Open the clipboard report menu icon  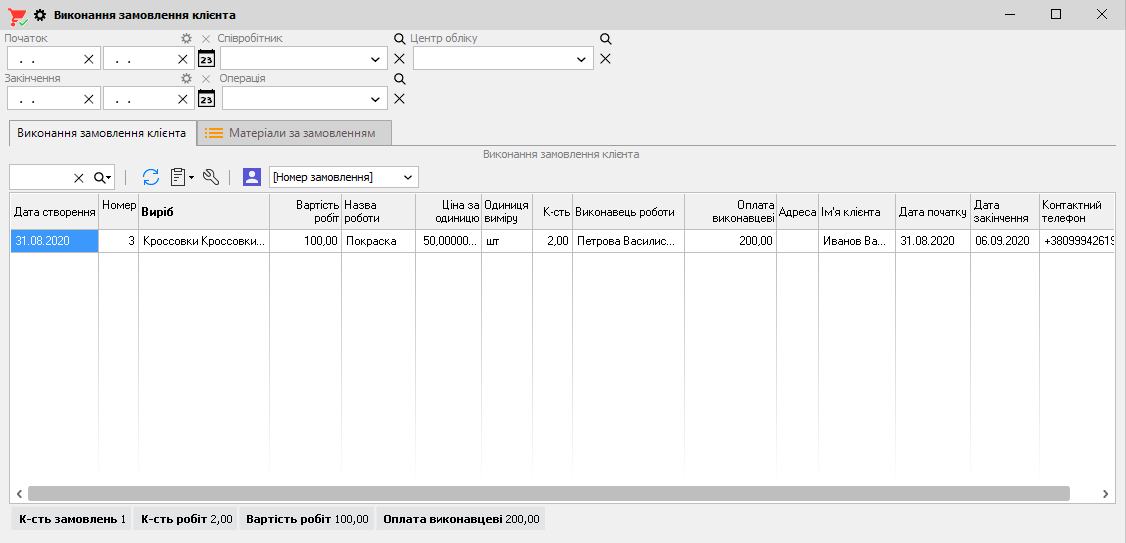pyautogui.click(x=181, y=177)
